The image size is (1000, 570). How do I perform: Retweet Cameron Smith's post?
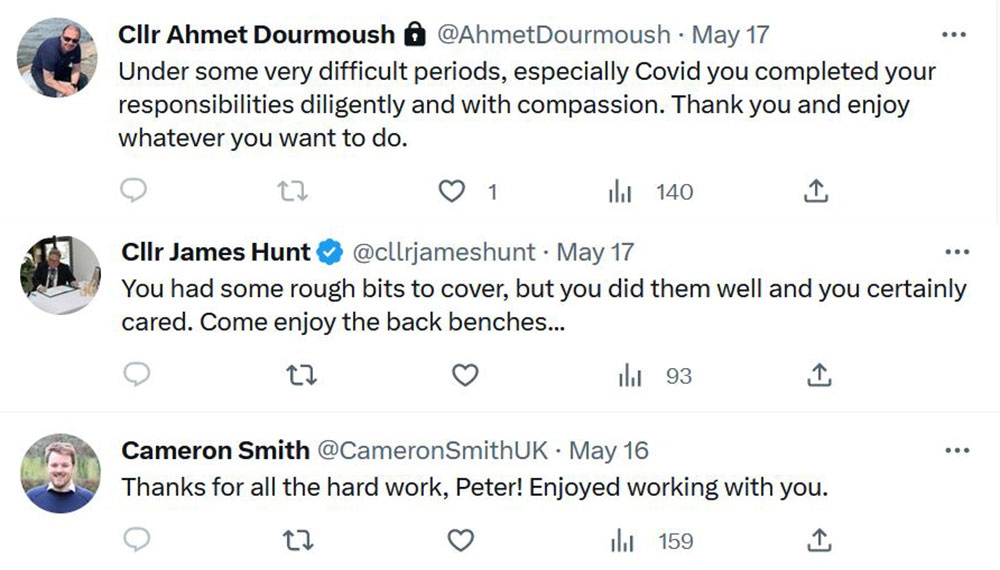298,541
